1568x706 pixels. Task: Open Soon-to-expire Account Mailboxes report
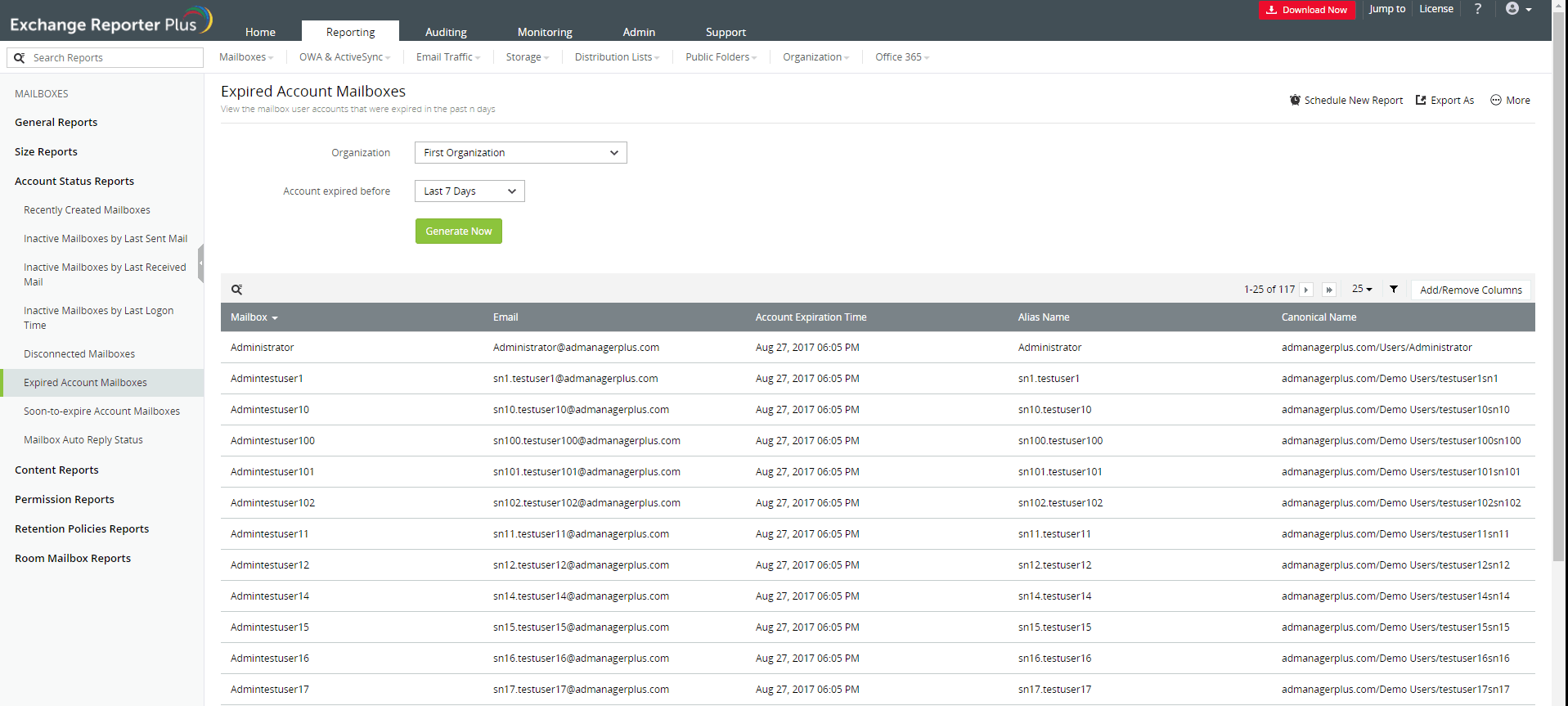(x=101, y=411)
